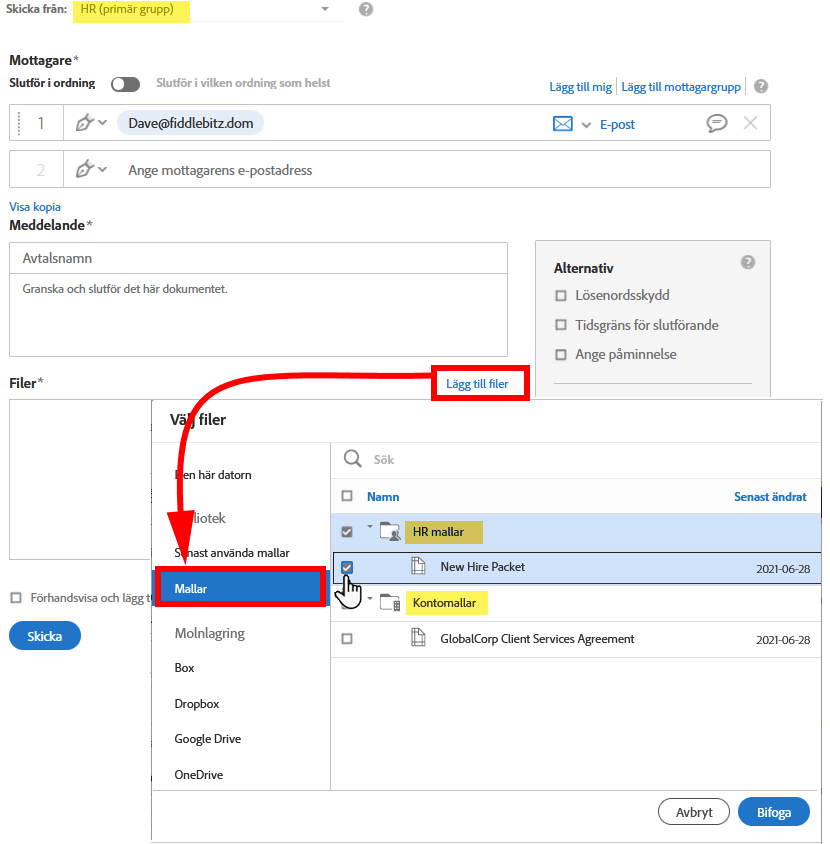This screenshot has height=844, width=830.
Task: Click the private message speech bubble icon
Action: click(716, 123)
